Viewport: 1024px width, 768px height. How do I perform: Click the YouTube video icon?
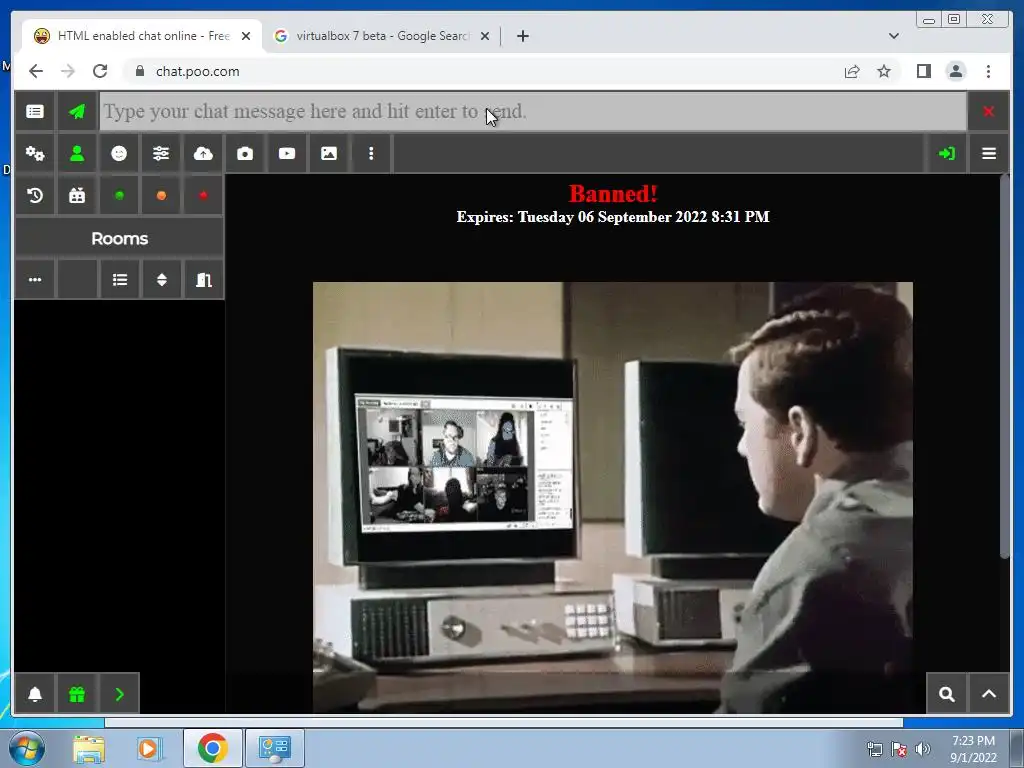click(287, 153)
